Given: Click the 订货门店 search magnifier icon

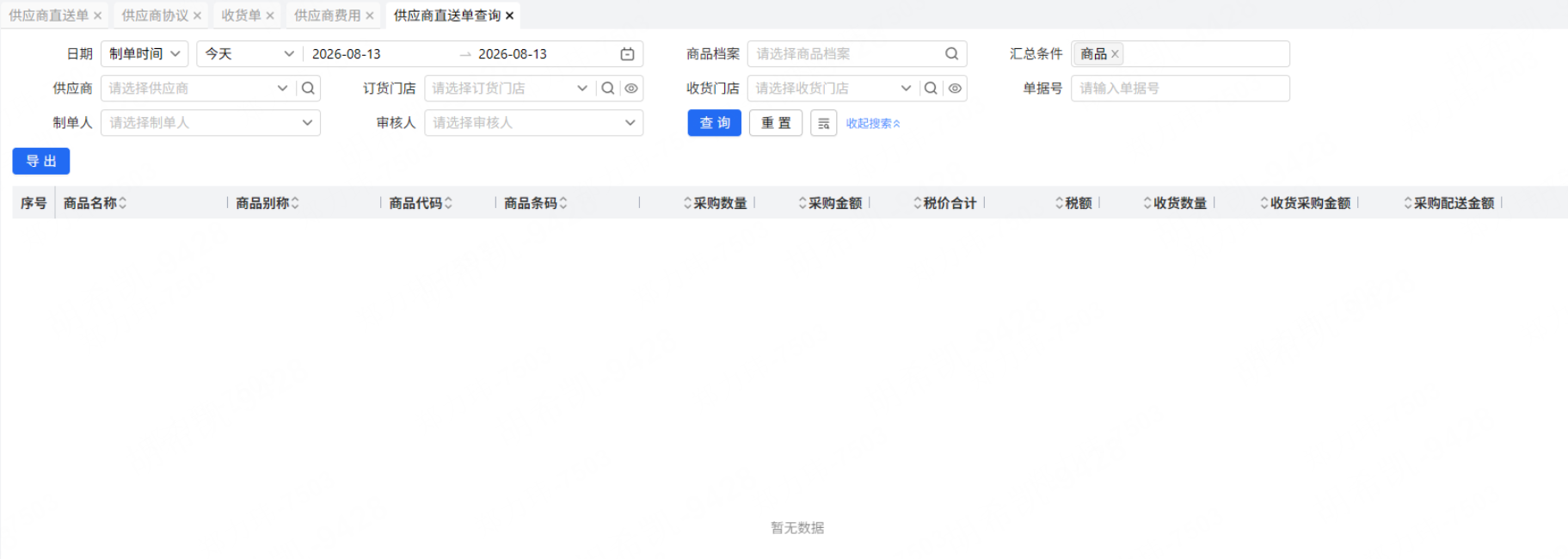Looking at the screenshot, I should [x=608, y=88].
